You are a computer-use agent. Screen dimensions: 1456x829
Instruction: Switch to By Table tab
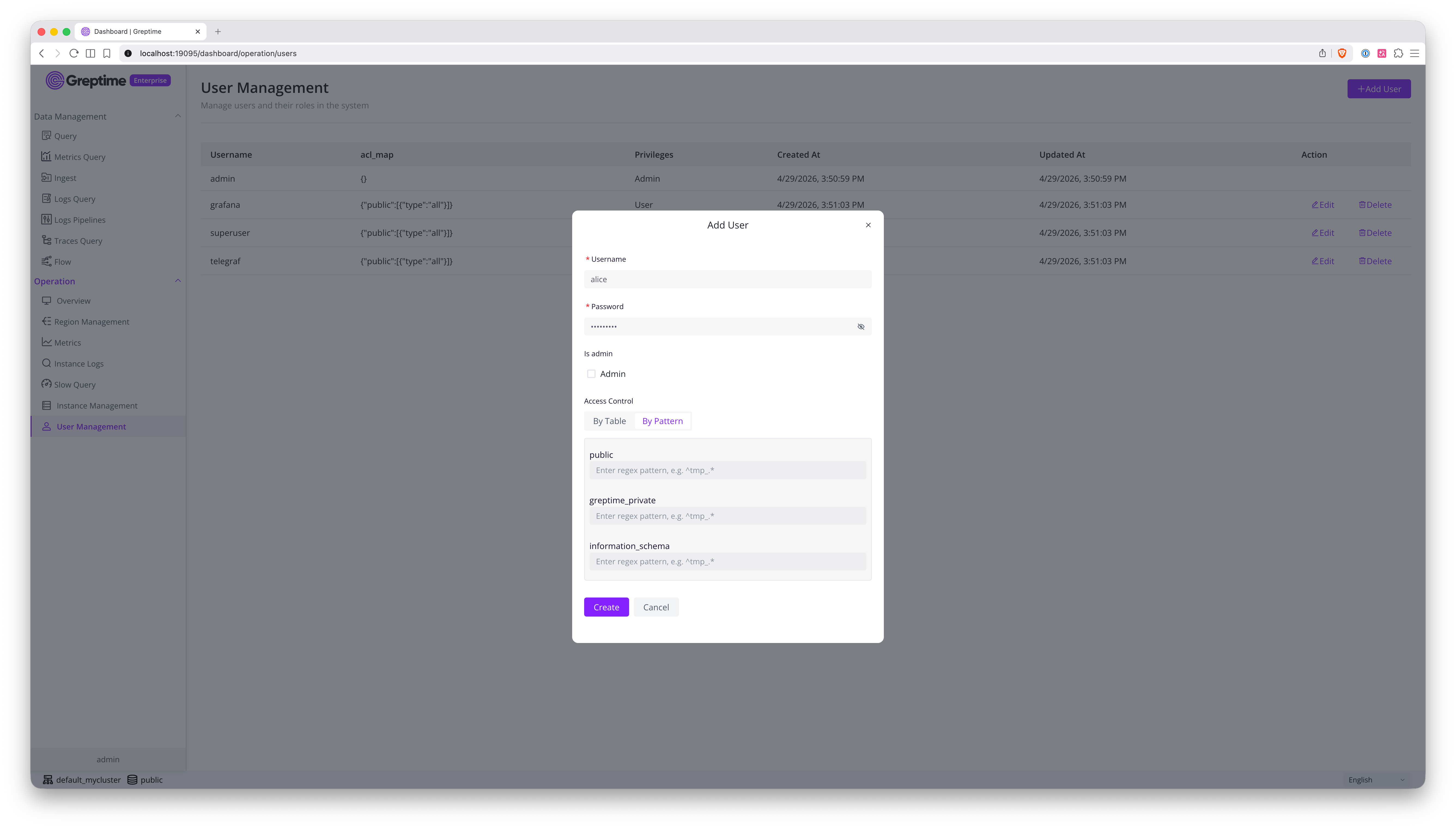pyautogui.click(x=609, y=421)
